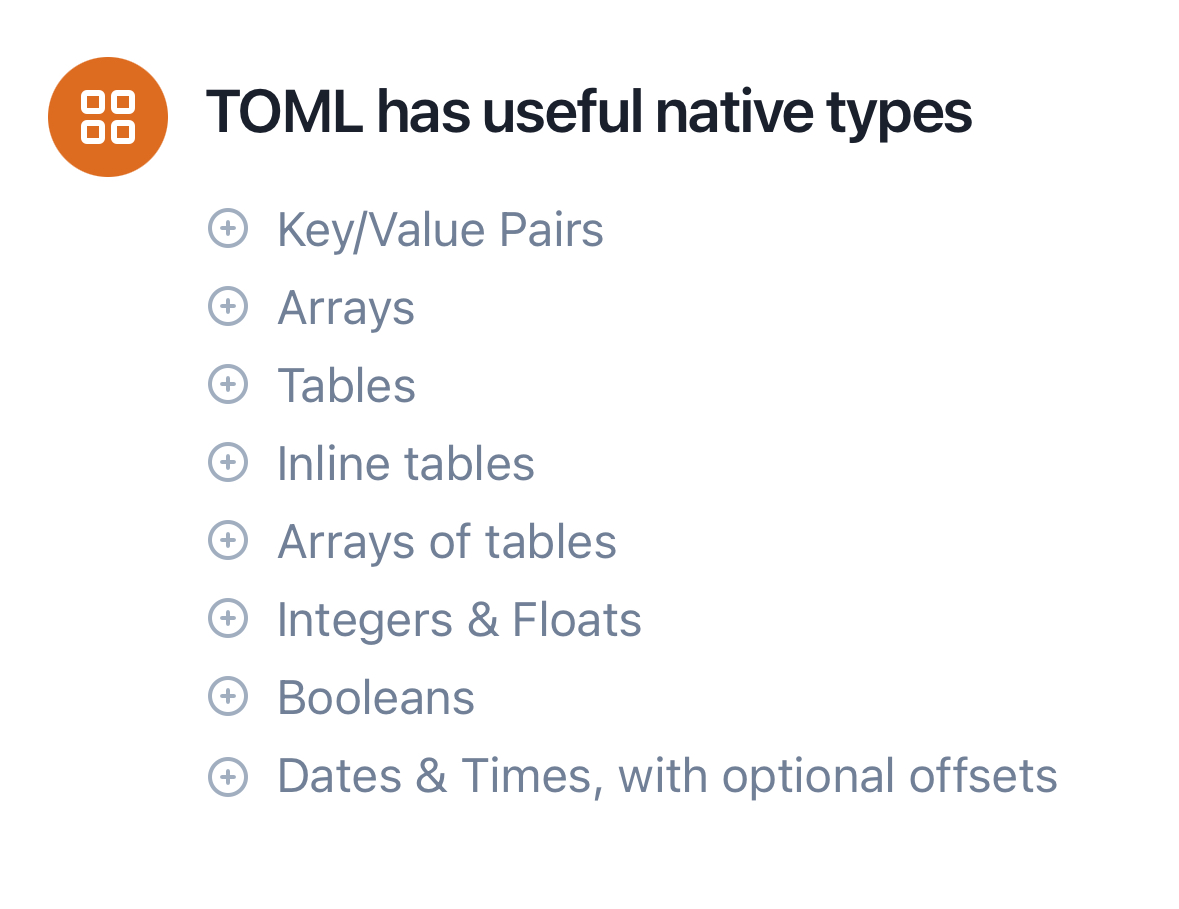
Task: Click the plus circle icon beside Booleans
Action: tap(228, 696)
